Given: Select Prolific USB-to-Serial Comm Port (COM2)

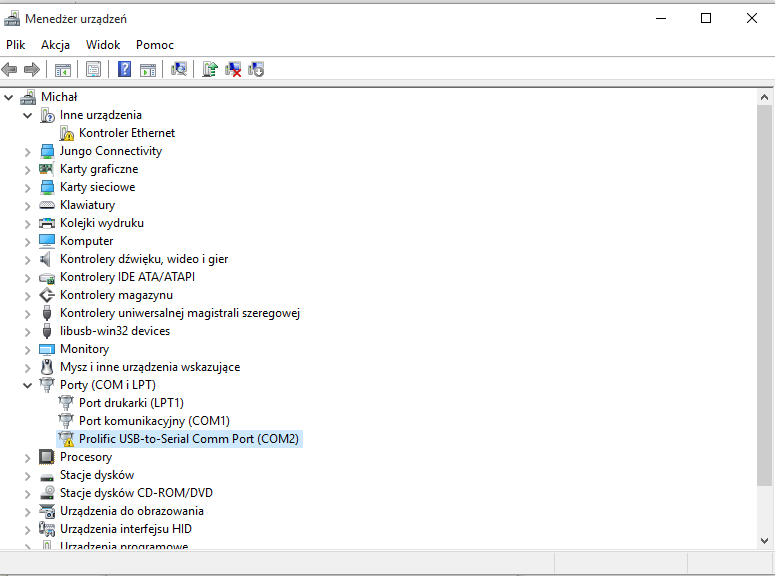Looking at the screenshot, I should point(189,439).
